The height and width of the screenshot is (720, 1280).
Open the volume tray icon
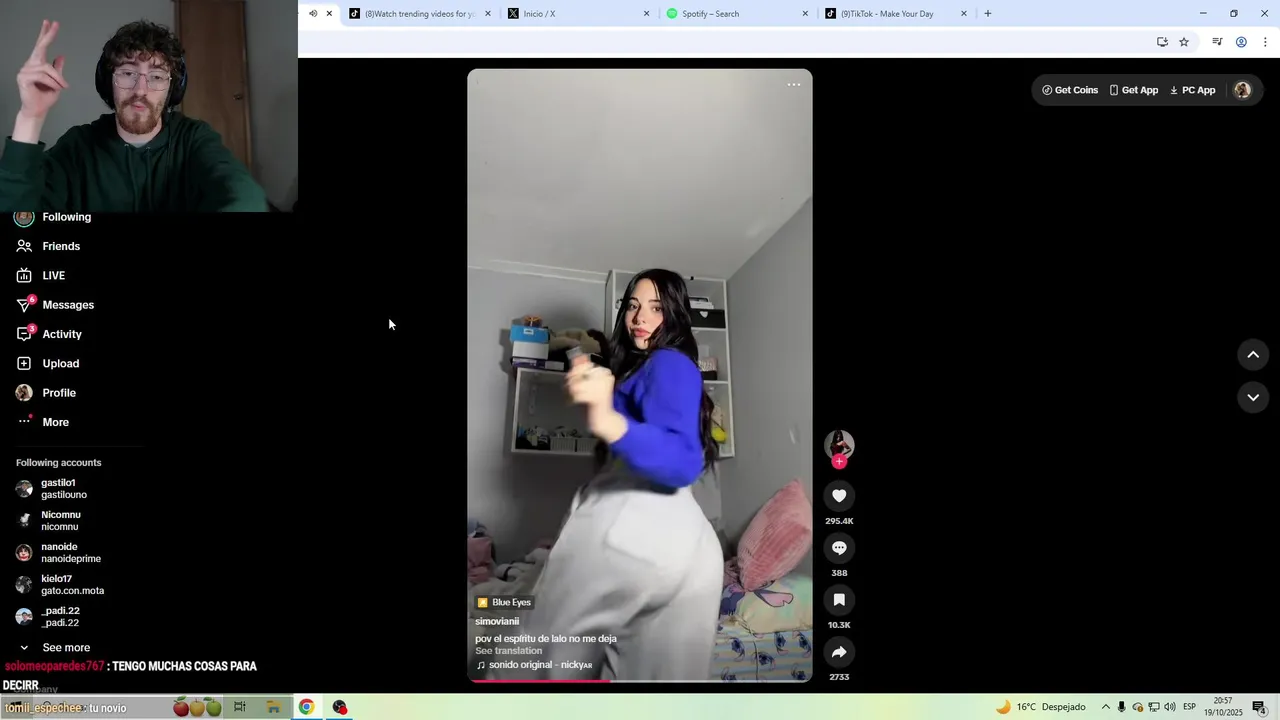[x=1170, y=707]
